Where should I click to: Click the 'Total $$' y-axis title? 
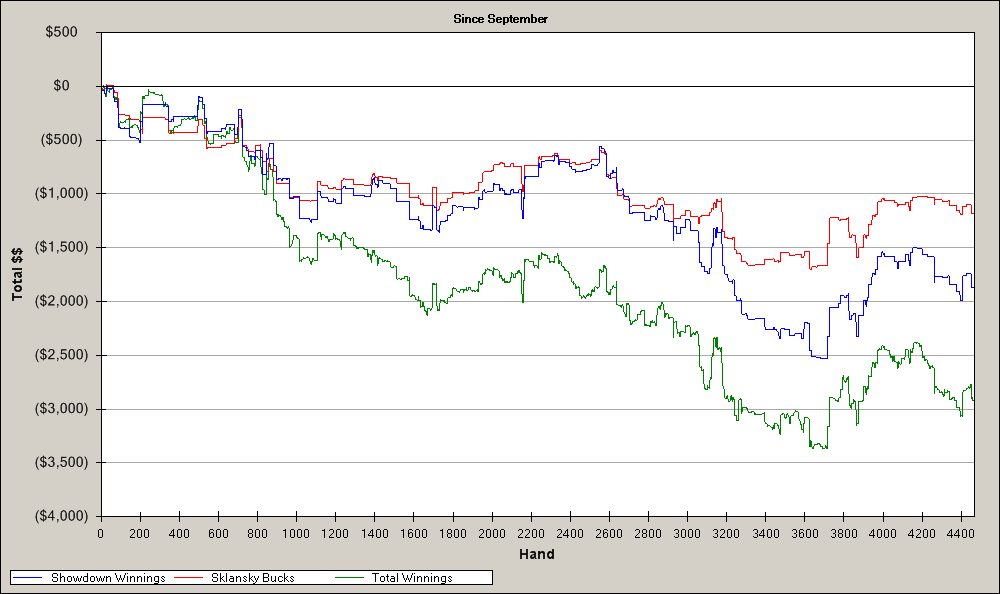tap(17, 275)
